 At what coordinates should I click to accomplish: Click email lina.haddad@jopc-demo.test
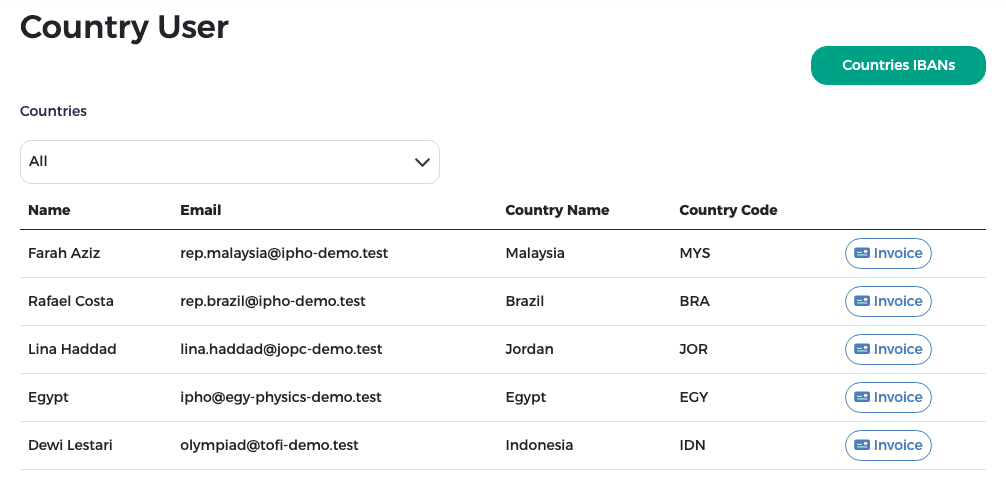(x=281, y=350)
